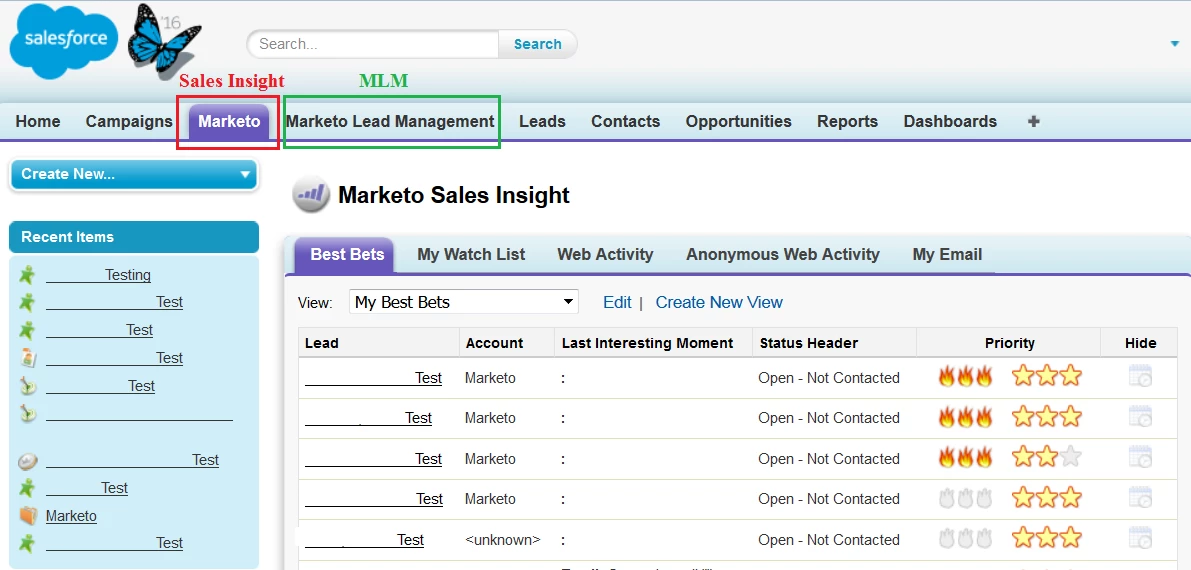Open the Create New... dropdown
Image resolution: width=1191 pixels, height=570 pixels.
pyautogui.click(x=134, y=174)
